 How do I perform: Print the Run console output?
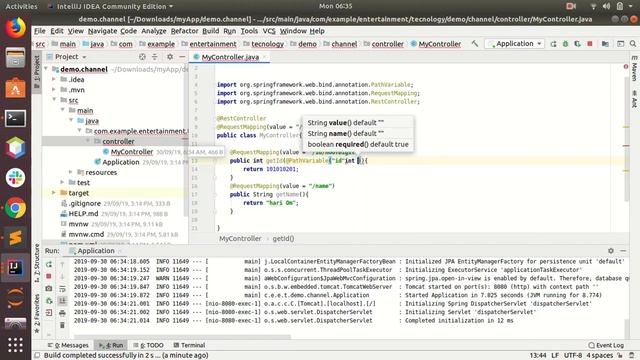tap(62, 313)
